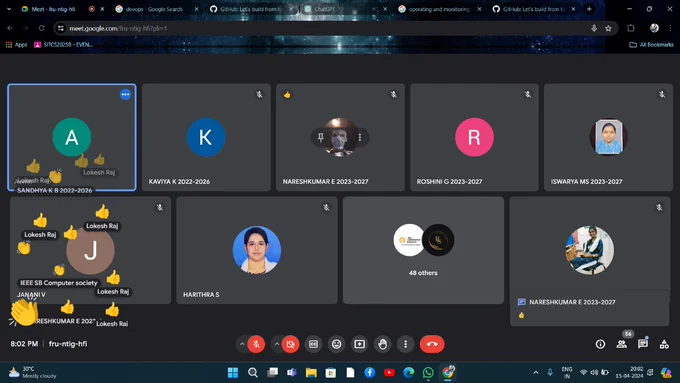This screenshot has width=680, height=383.
Task: Bookmark this page with the star icon
Action: [608, 28]
